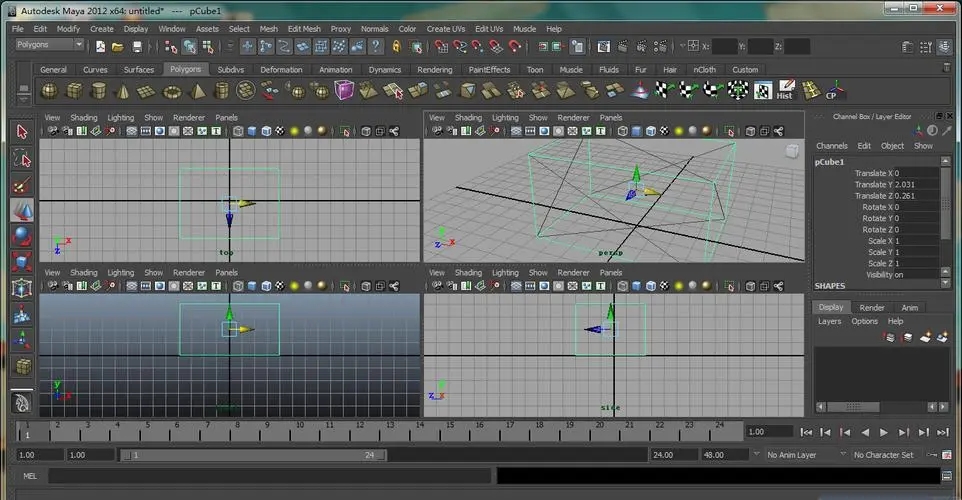
Task: Go to end of playback range
Action: (x=943, y=433)
